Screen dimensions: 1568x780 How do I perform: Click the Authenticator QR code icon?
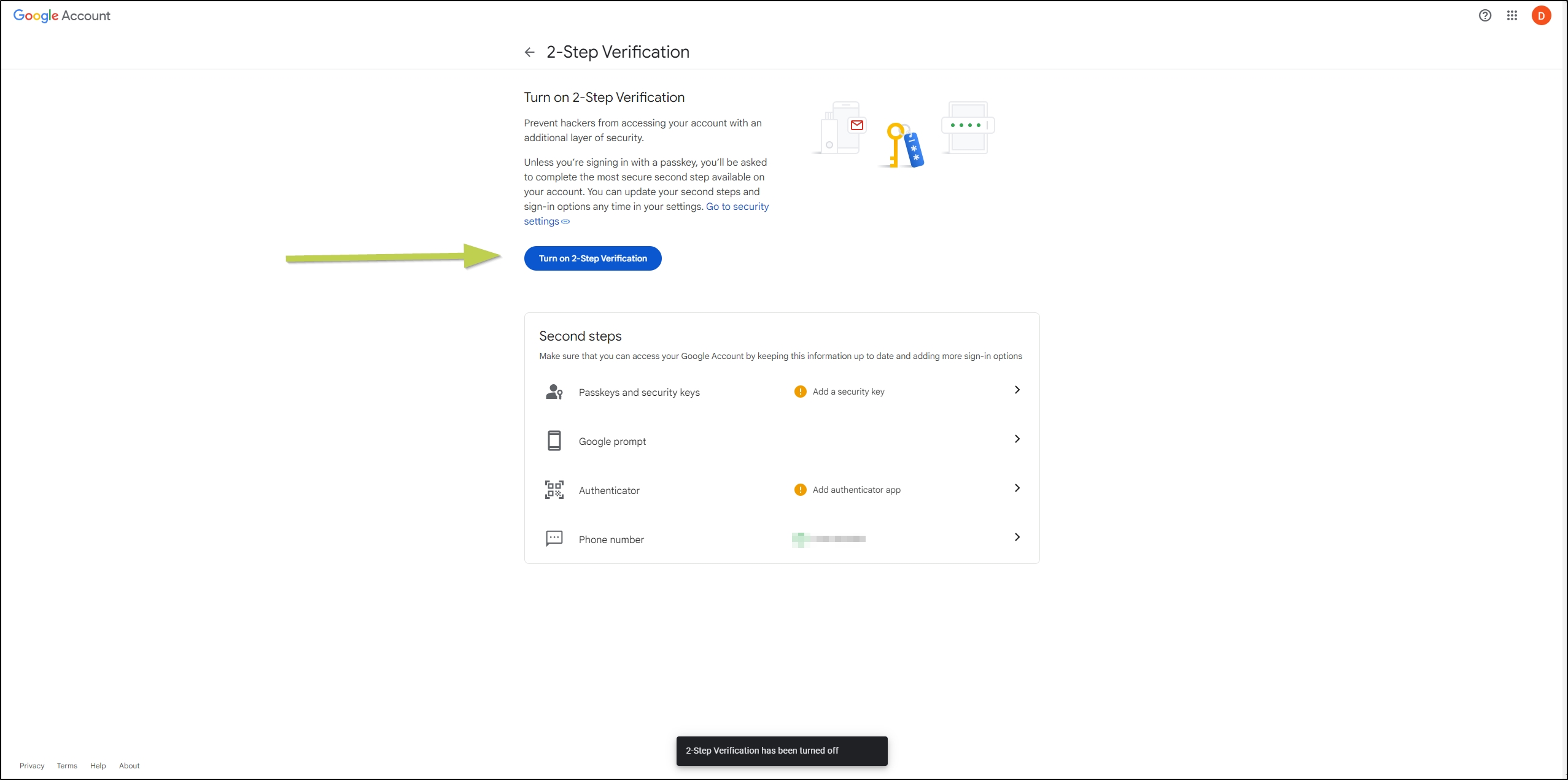coord(554,490)
